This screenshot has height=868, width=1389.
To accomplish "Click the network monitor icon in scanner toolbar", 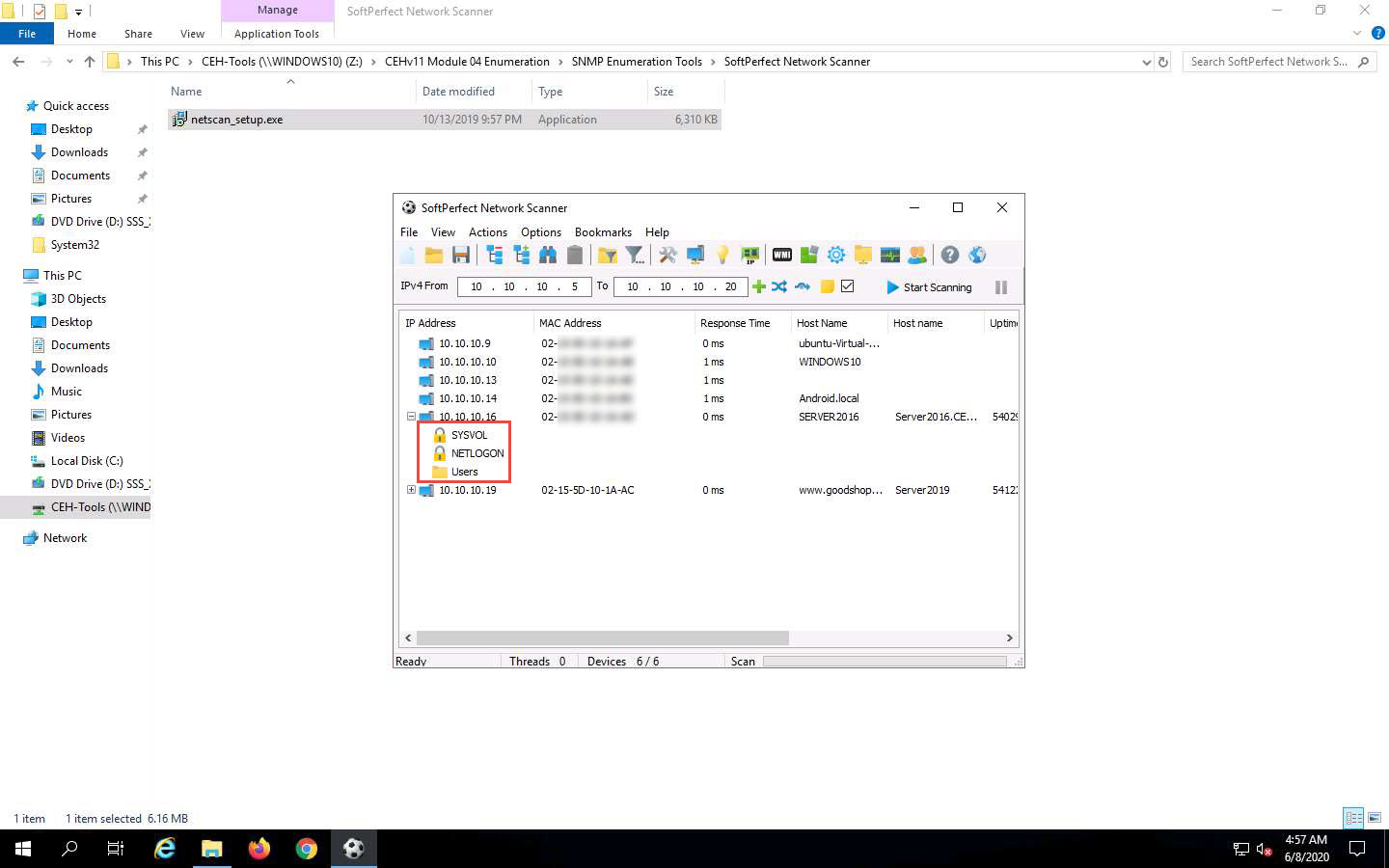I will click(694, 255).
